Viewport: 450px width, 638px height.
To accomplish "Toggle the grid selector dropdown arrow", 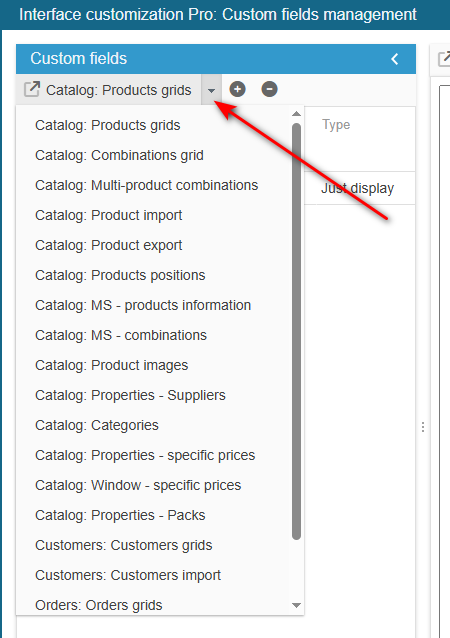I will (x=211, y=90).
